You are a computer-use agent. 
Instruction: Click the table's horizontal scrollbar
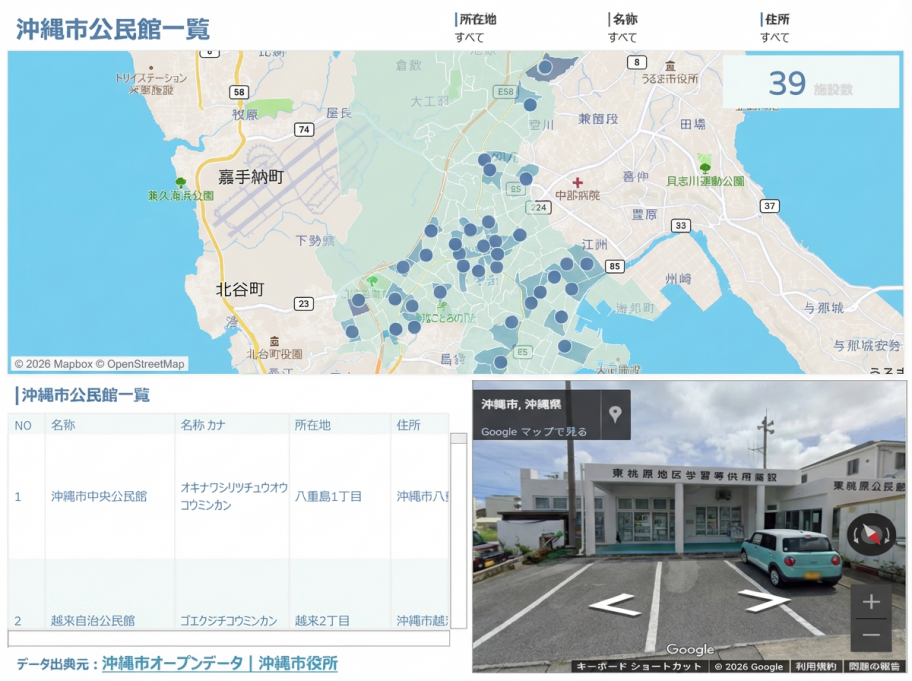point(228,638)
